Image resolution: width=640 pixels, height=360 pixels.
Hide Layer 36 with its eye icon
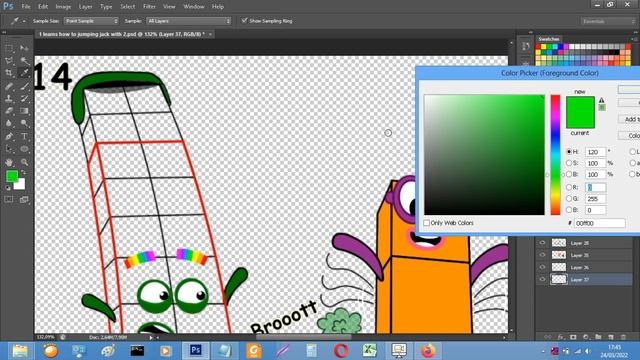(x=542, y=267)
